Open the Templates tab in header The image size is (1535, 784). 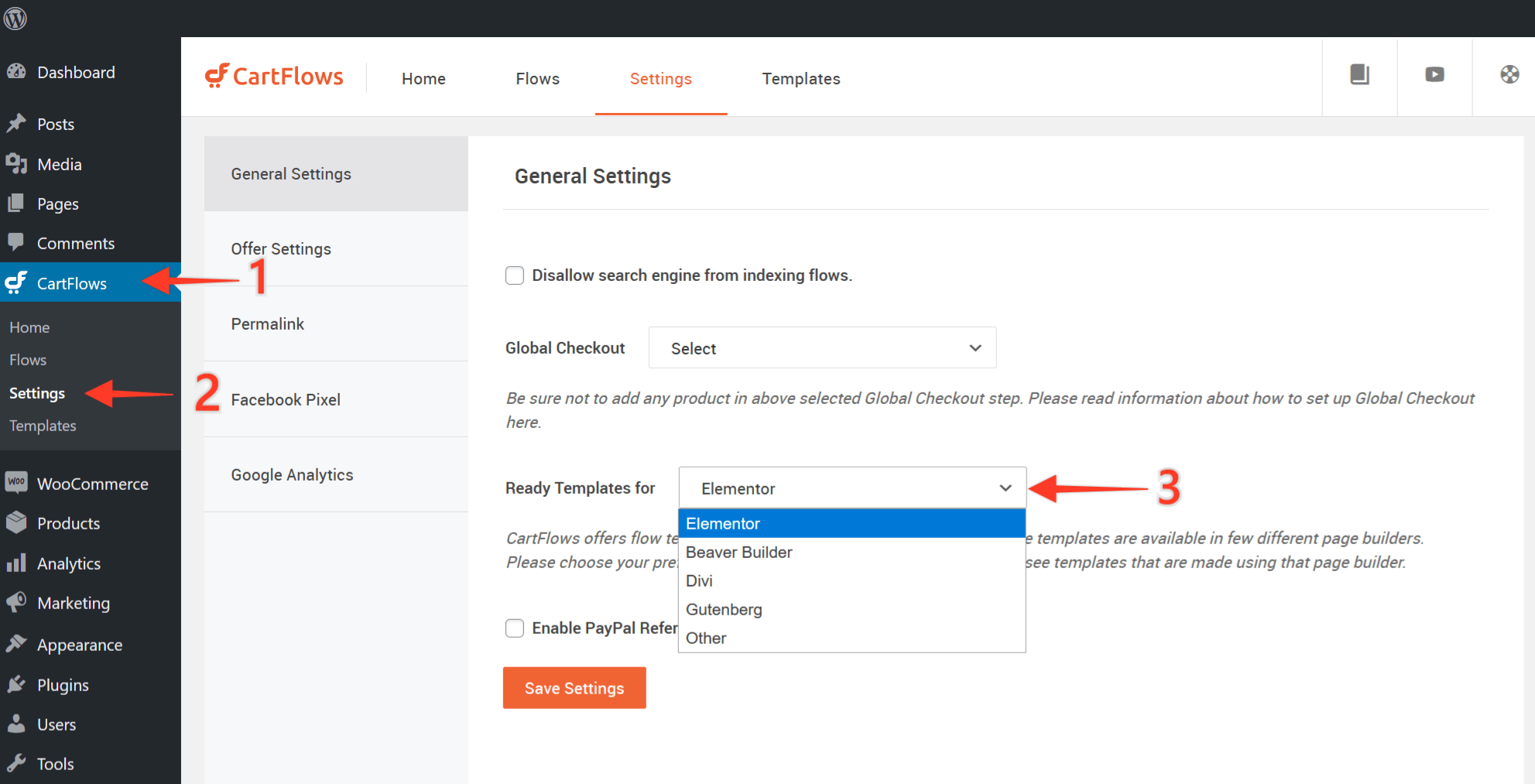coord(800,79)
